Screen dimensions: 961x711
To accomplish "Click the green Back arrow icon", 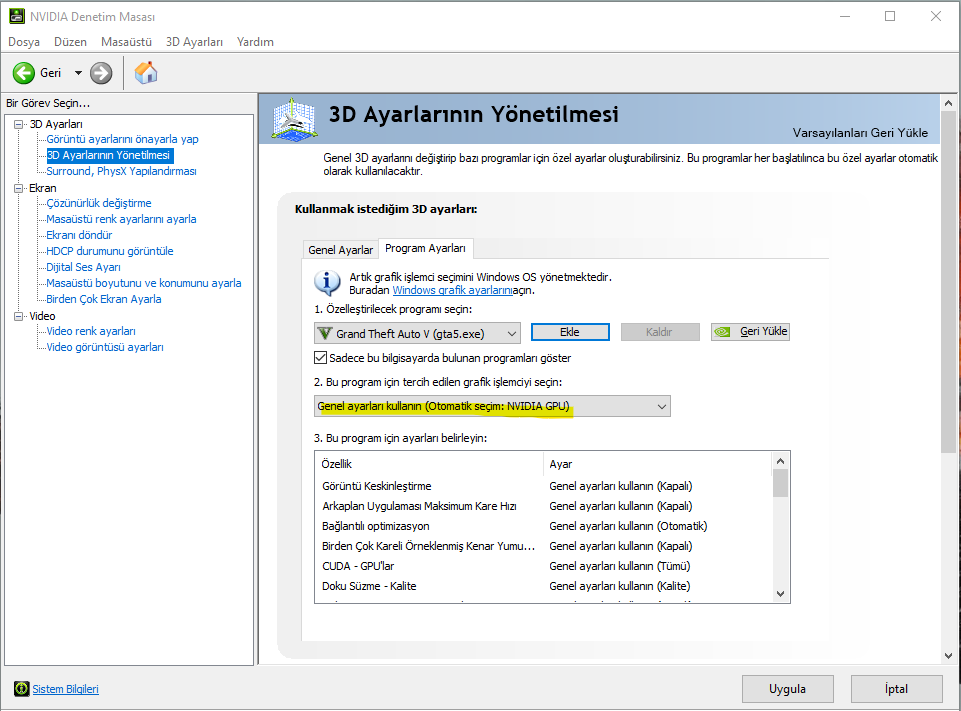I will (x=24, y=73).
